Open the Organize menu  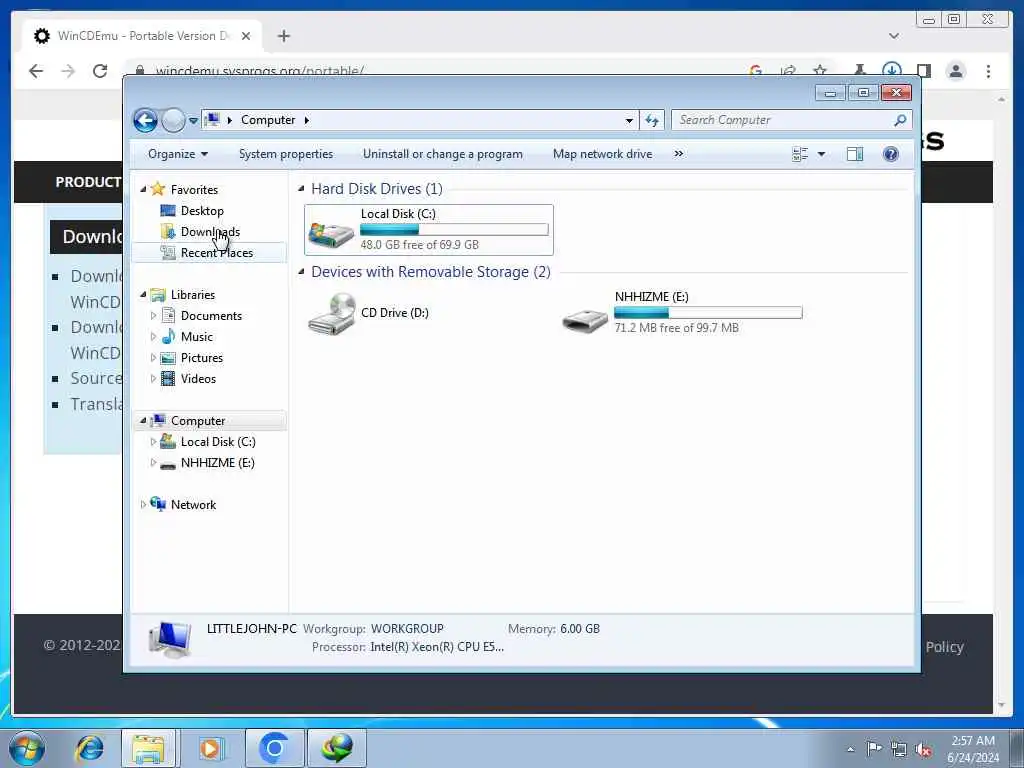(x=178, y=154)
